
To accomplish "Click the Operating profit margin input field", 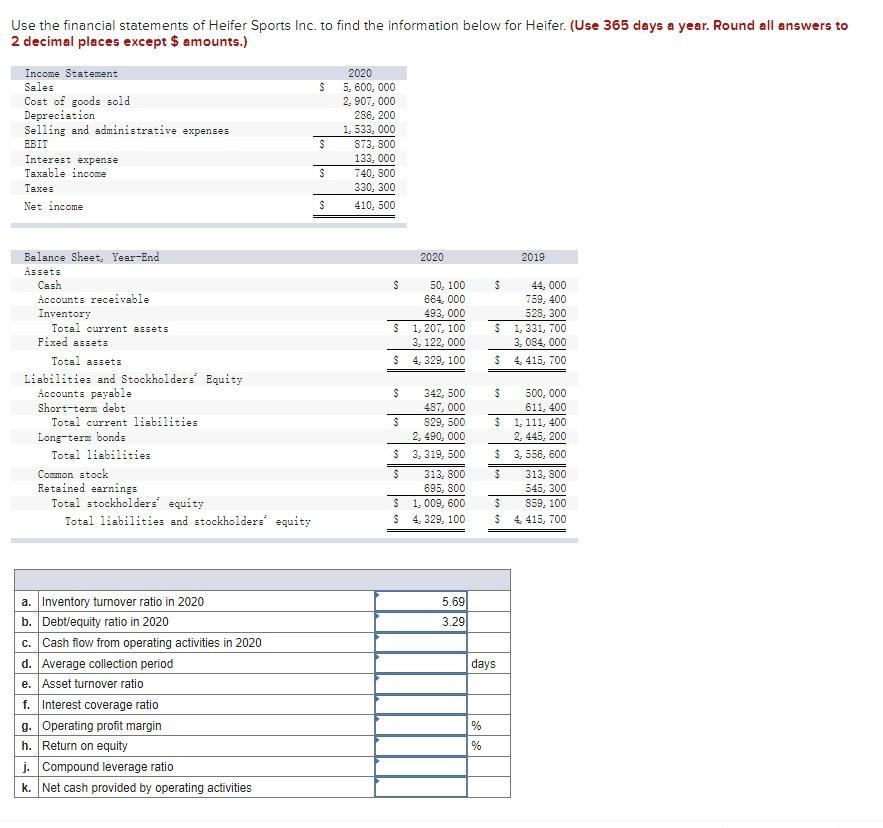I will [420, 722].
